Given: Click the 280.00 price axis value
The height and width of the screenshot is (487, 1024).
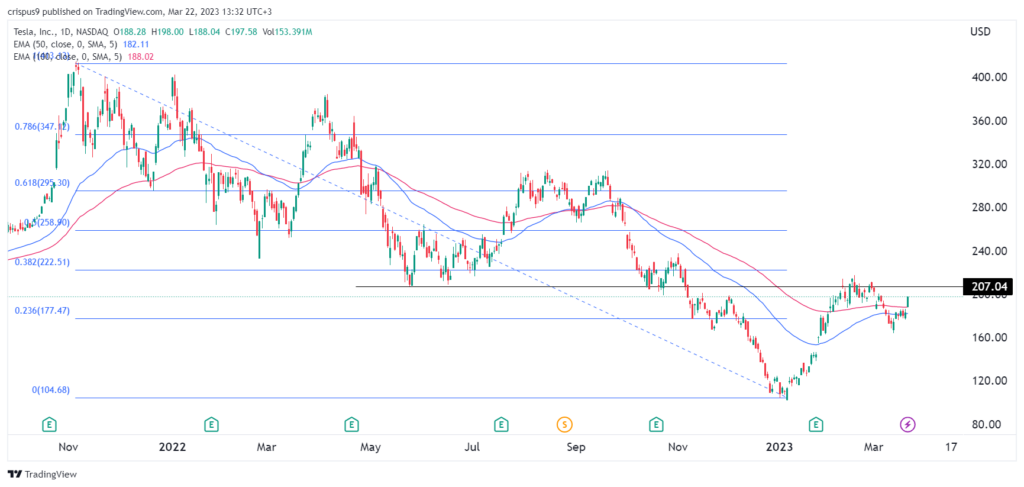Looking at the screenshot, I should [987, 208].
